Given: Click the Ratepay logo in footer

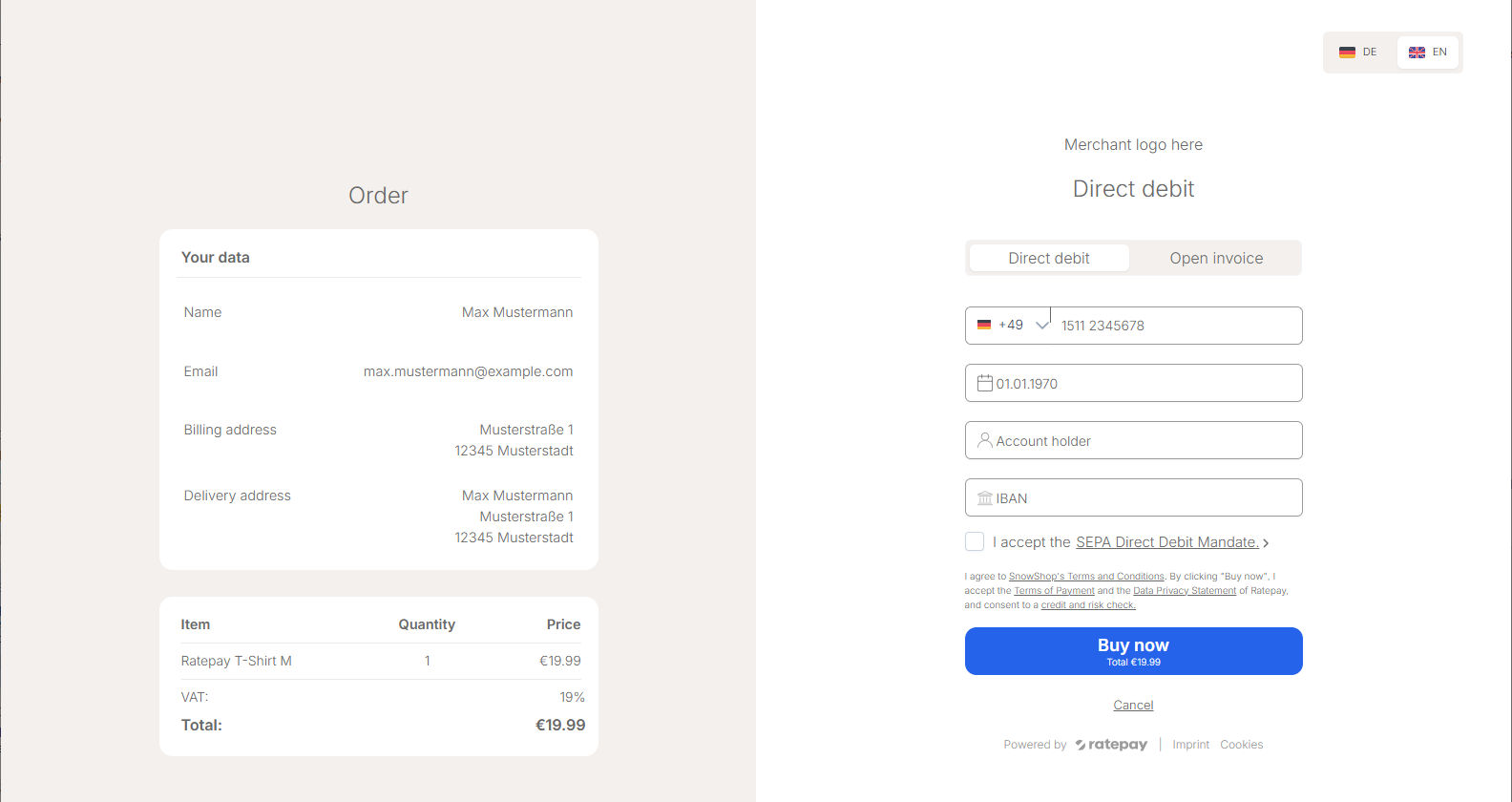Looking at the screenshot, I should (x=1111, y=745).
